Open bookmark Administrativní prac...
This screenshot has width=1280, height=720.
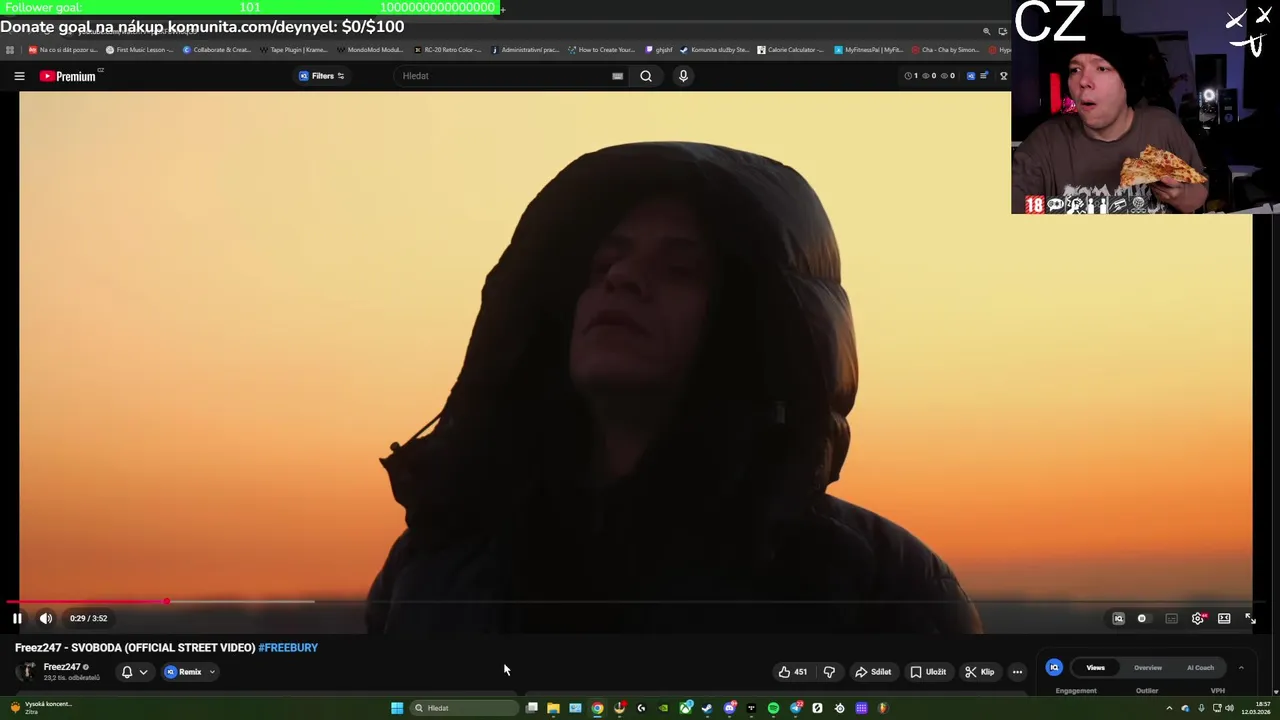524,50
